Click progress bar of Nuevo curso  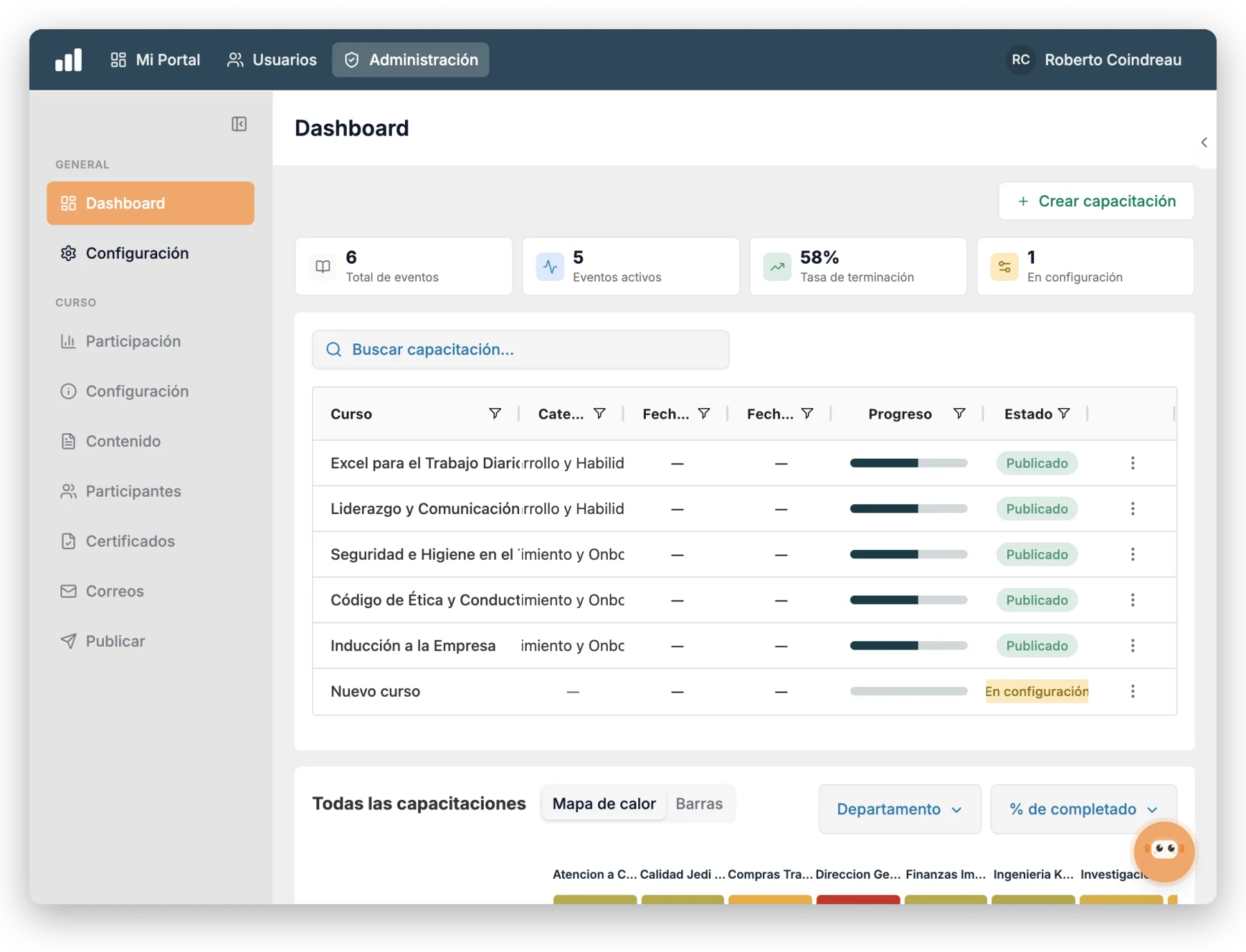pos(908,691)
